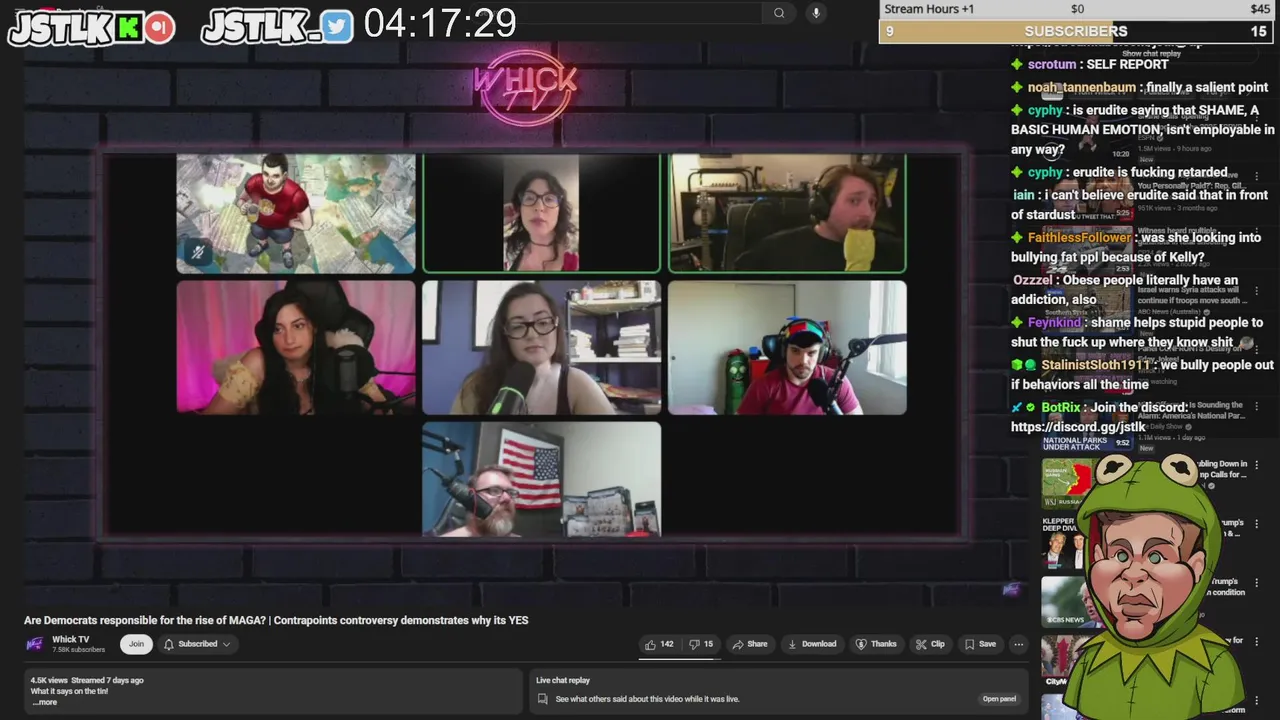Click the 'Live chat replay' heading
This screenshot has height=720, width=1280.
pyautogui.click(x=563, y=680)
